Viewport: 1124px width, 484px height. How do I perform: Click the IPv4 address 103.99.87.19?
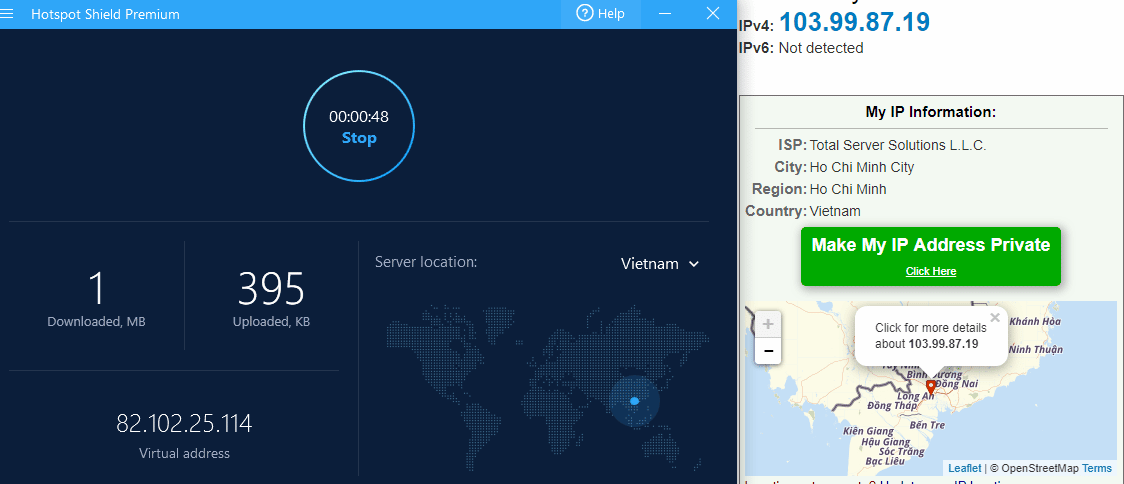tap(854, 22)
